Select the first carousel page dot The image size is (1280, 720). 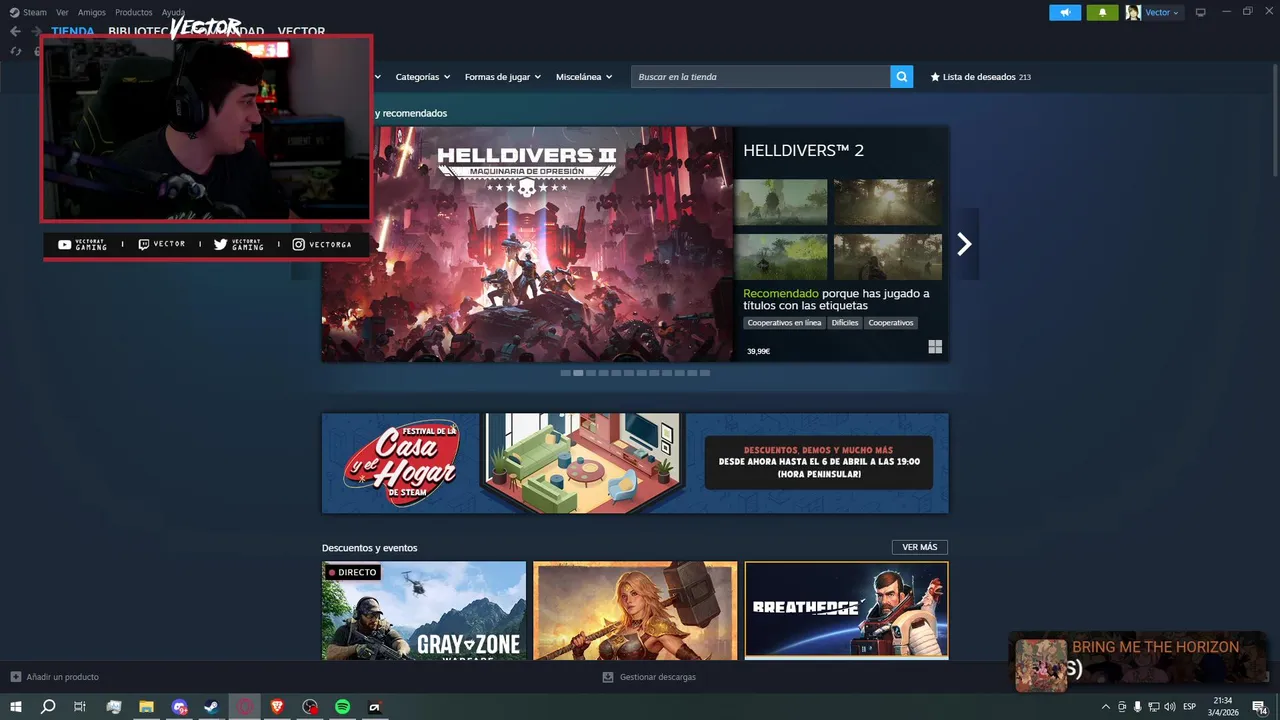pyautogui.click(x=565, y=373)
